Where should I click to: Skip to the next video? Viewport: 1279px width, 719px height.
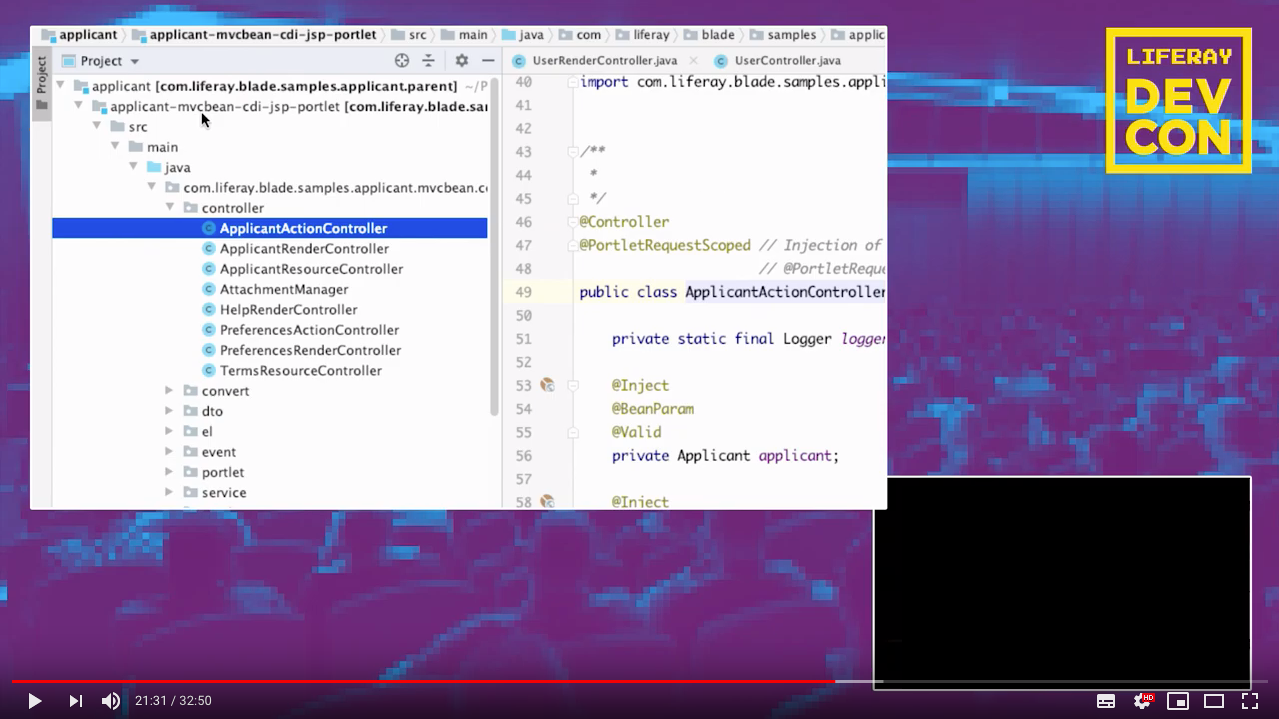click(75, 701)
